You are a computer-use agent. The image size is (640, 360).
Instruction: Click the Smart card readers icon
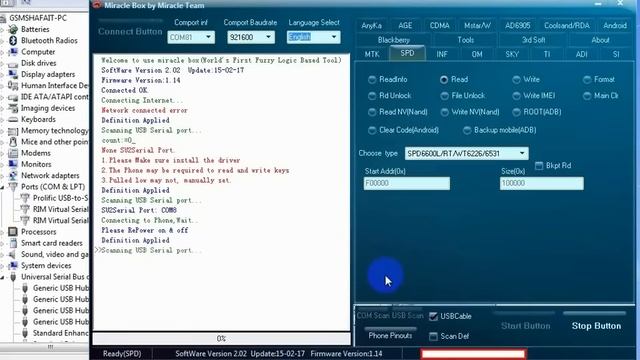(13, 243)
